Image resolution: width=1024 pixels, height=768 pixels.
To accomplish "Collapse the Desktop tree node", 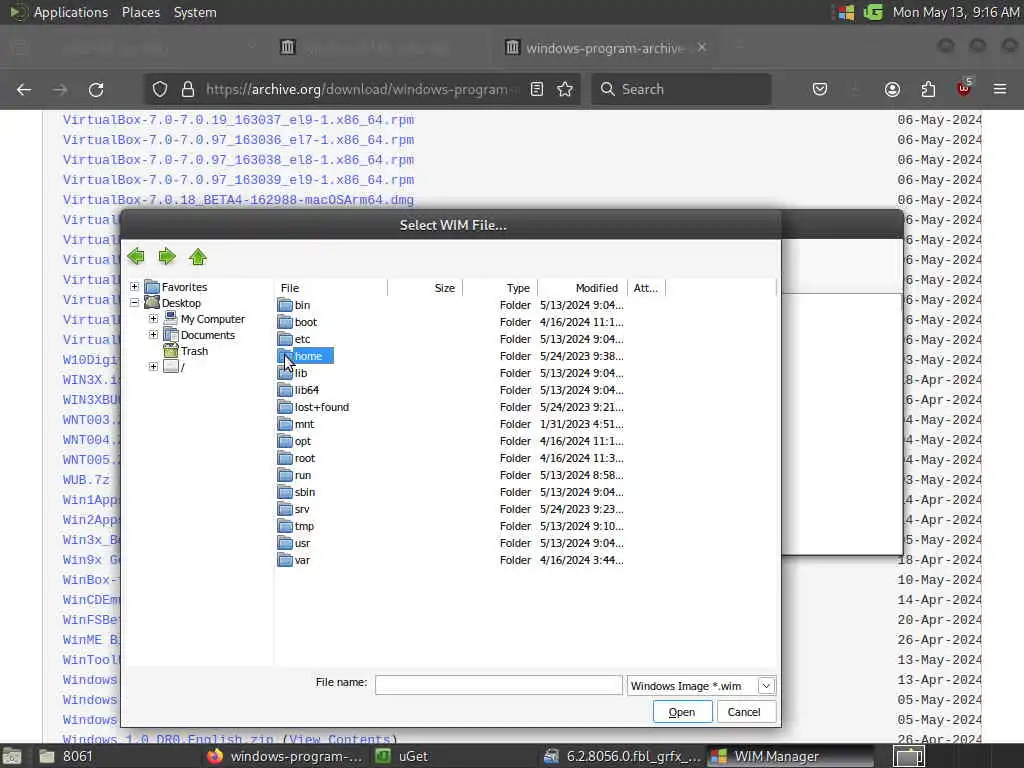I will click(x=135, y=302).
